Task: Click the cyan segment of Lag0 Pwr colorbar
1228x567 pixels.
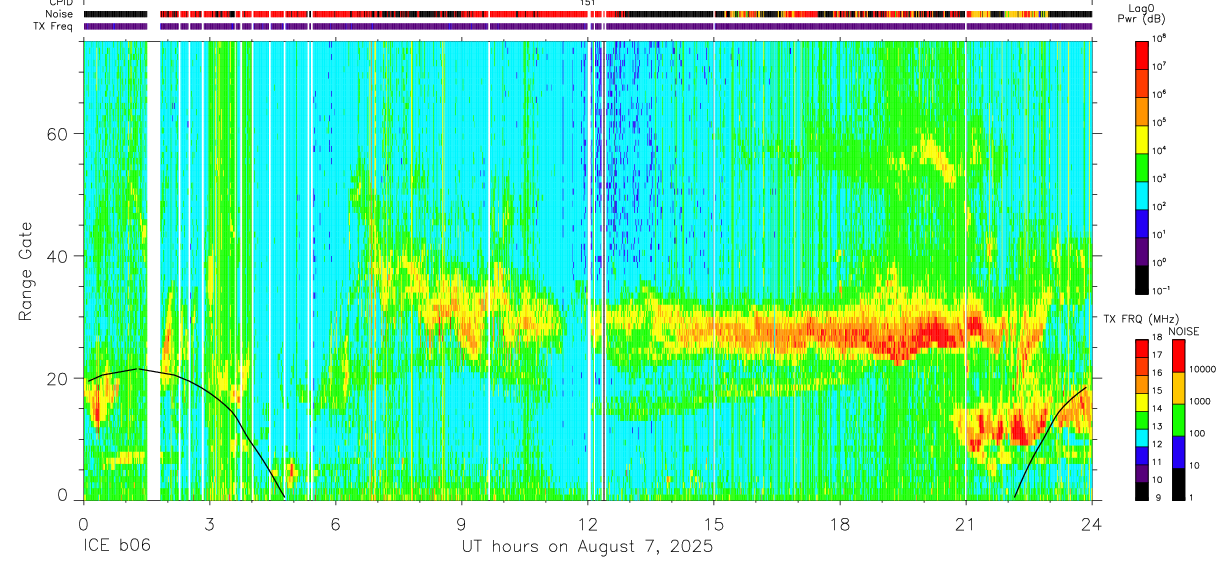Action: (1142, 195)
